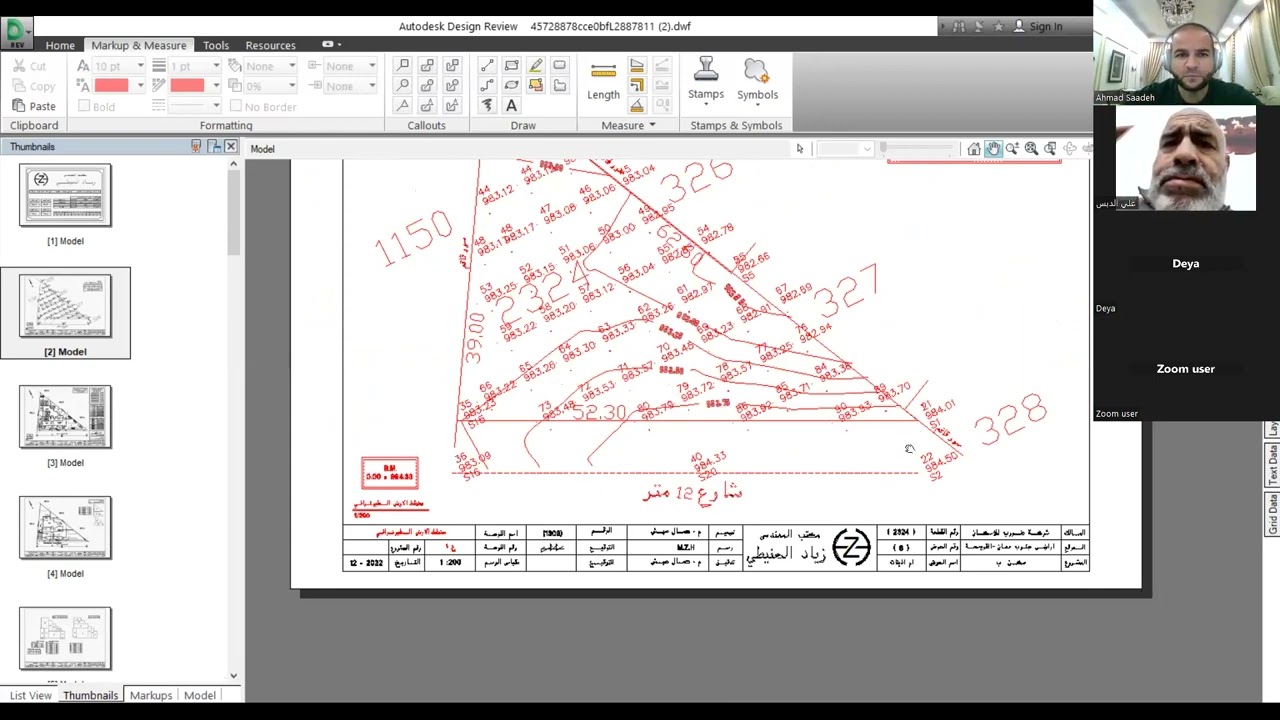1280x720 pixels.
Task: Click the Home view icon on canvas toolbar
Action: (x=974, y=149)
